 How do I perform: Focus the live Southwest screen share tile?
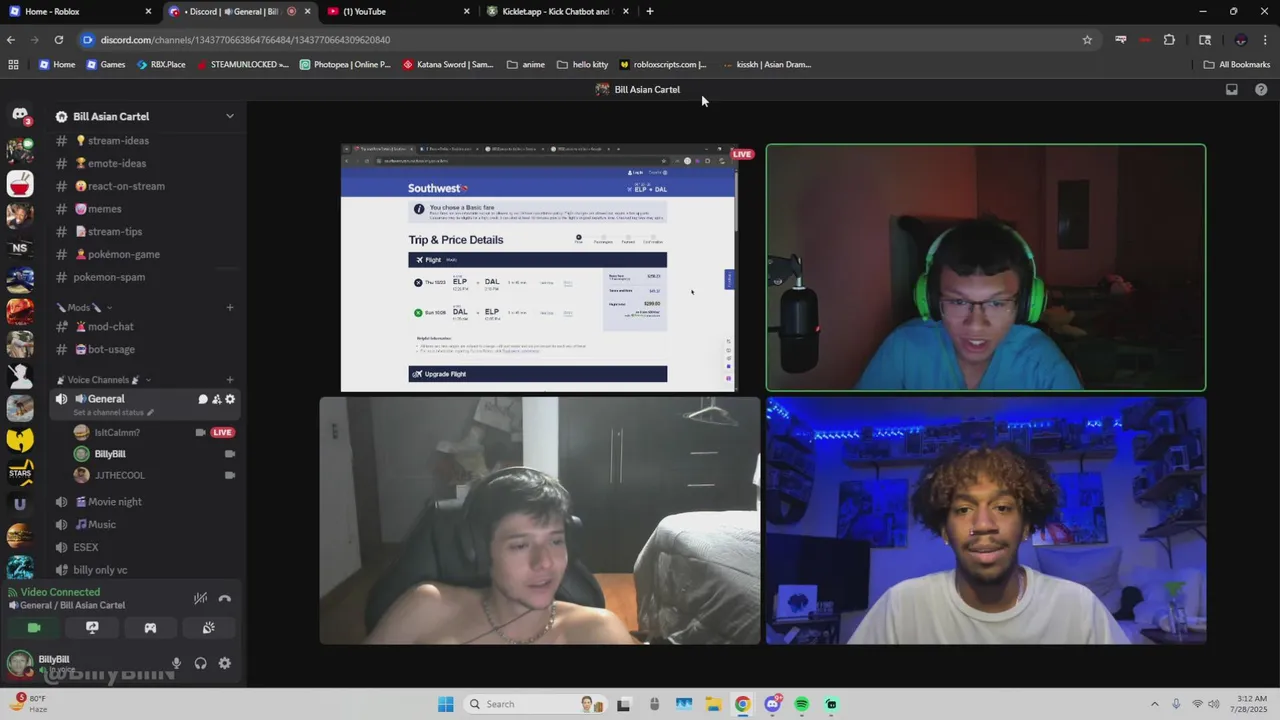(x=539, y=268)
